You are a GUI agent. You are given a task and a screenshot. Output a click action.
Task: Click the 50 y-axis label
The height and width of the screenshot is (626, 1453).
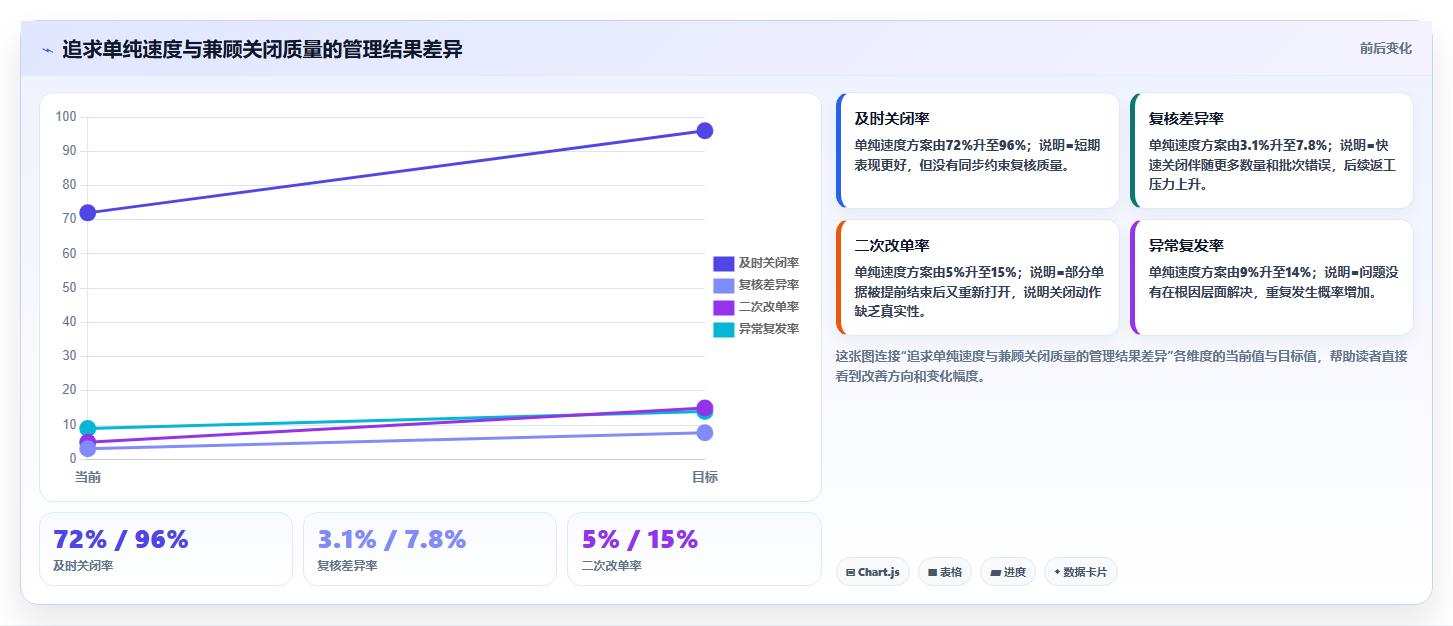(x=70, y=288)
